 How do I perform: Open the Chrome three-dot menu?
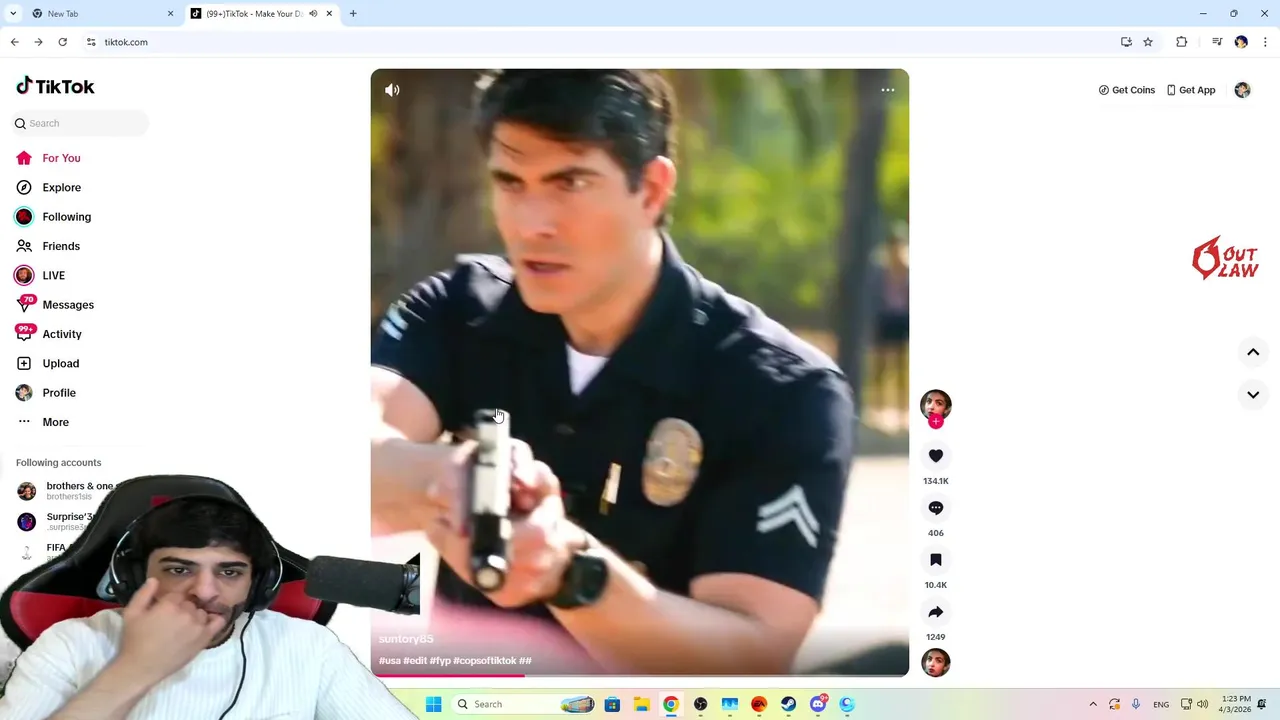tap(1265, 42)
